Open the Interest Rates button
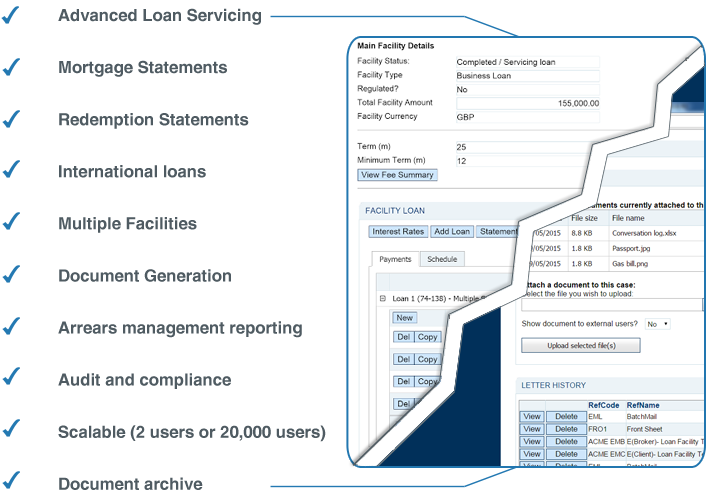Screen dimensions: 708x495 click(x=398, y=232)
